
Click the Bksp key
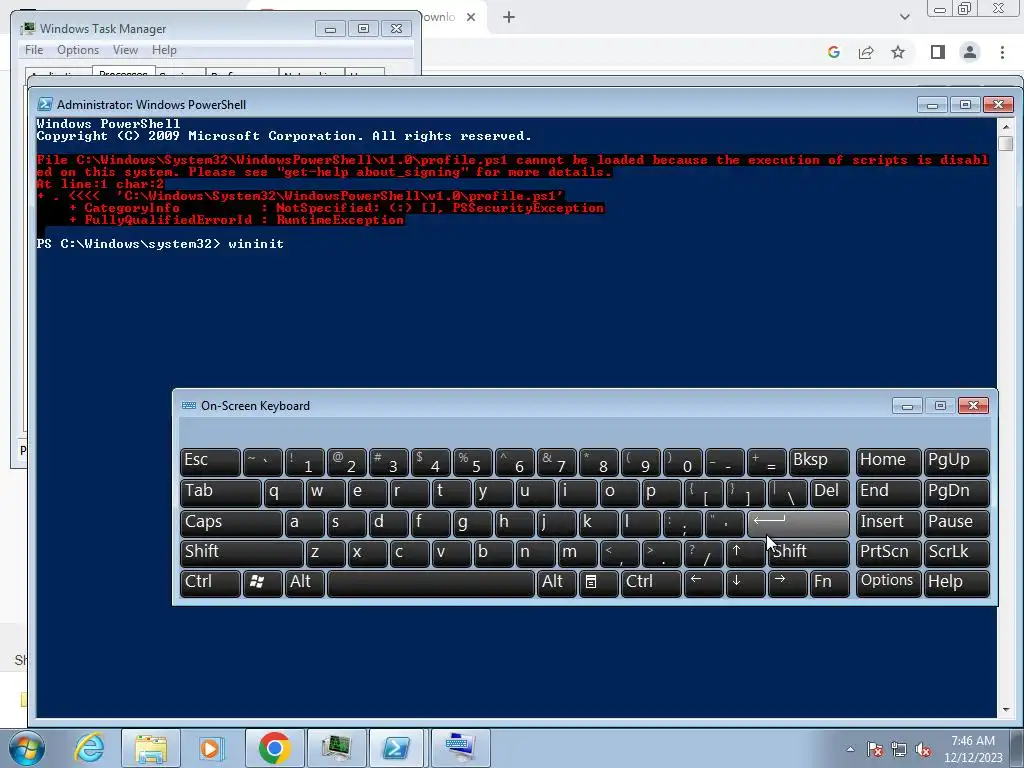(x=820, y=462)
